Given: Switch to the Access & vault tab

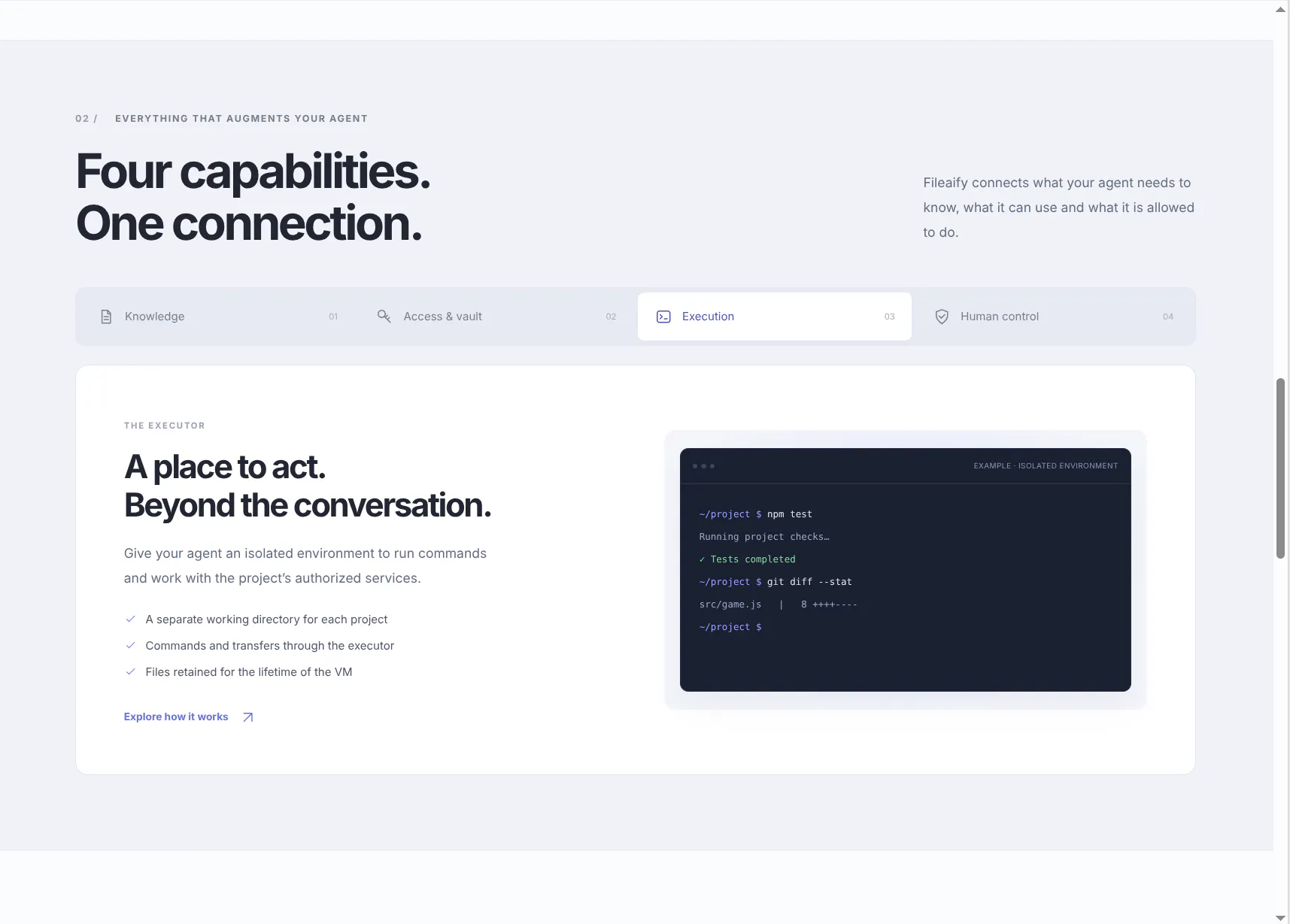Looking at the screenshot, I should click(496, 317).
